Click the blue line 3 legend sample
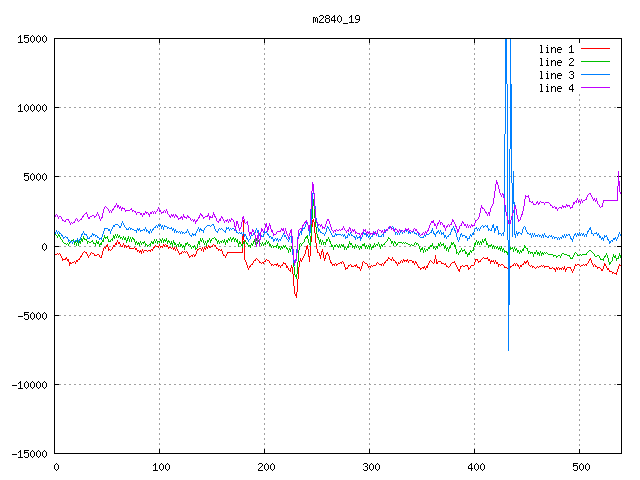 point(596,75)
